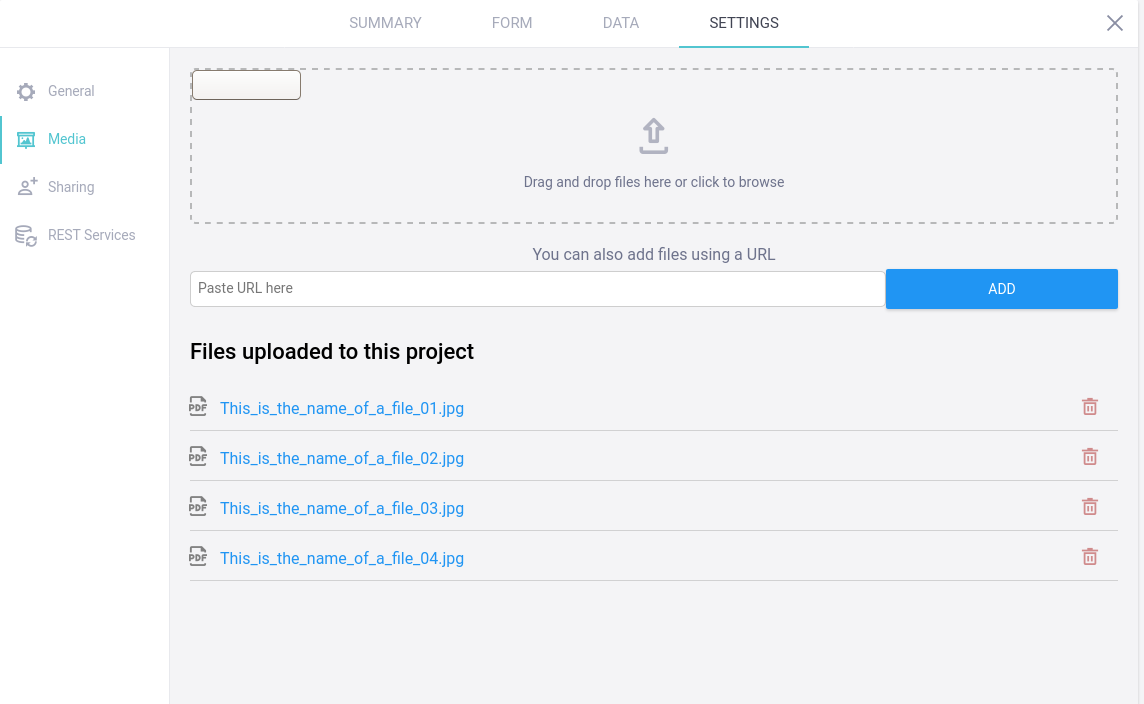Delete This_is_the_name_of_a_file_01.jpg with trash icon
Screen dimensions: 1144x704
click(x=1090, y=407)
